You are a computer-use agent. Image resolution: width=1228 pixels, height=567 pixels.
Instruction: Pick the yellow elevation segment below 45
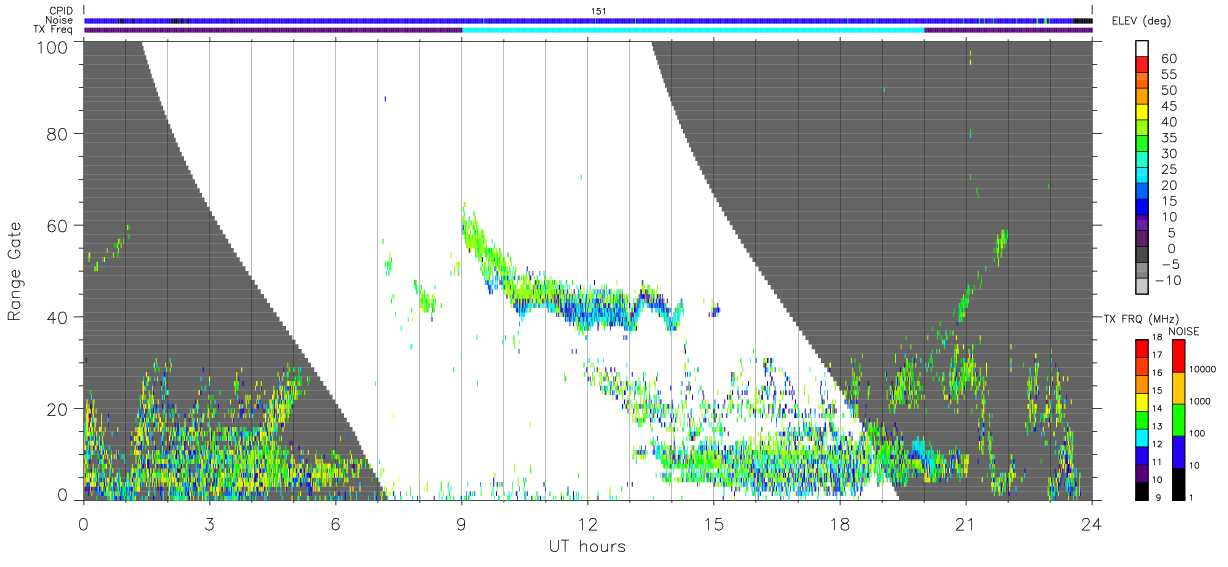[1142, 112]
